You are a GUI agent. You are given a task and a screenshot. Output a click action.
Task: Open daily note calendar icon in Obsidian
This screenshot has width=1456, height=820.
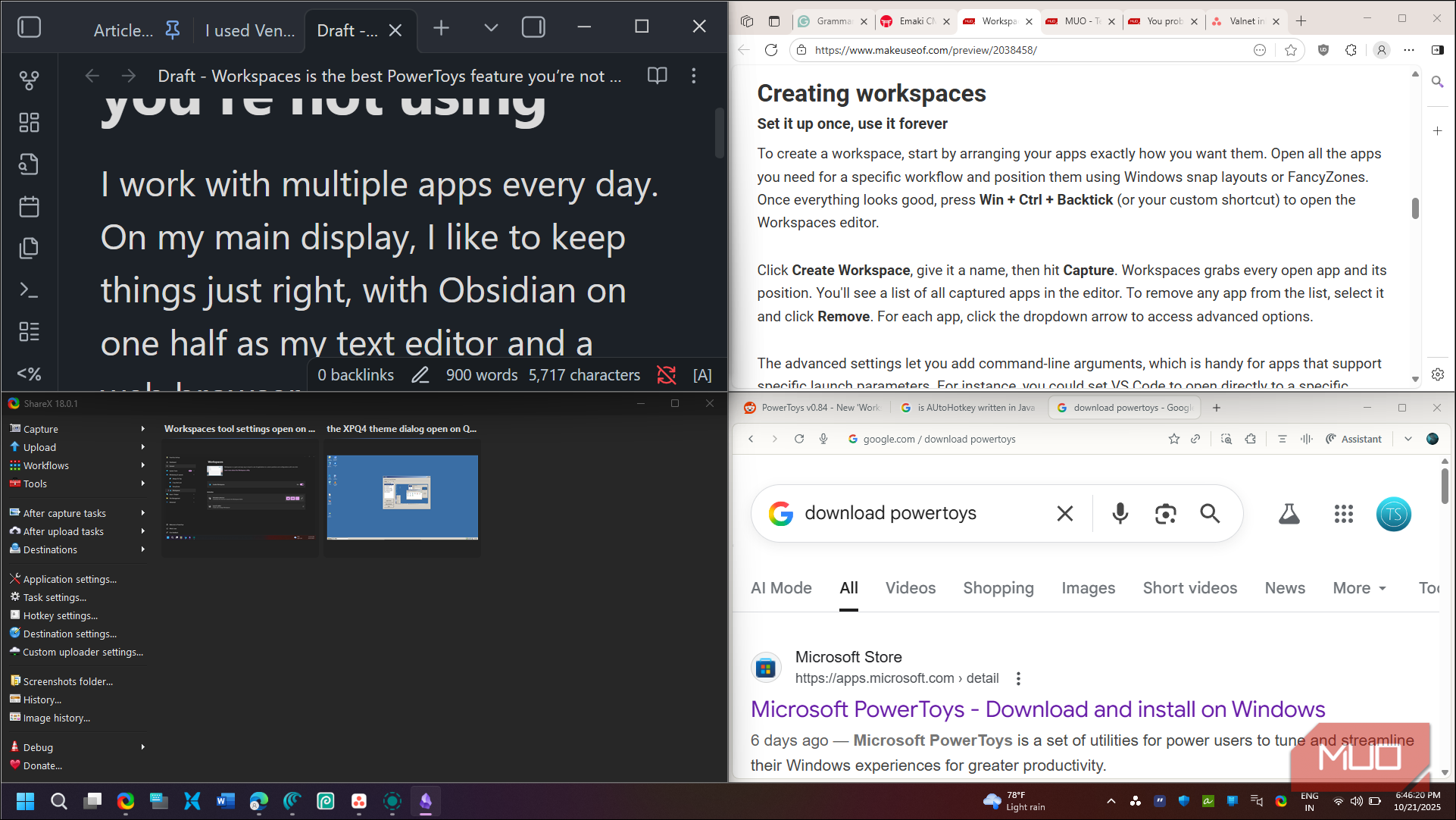pos(29,206)
